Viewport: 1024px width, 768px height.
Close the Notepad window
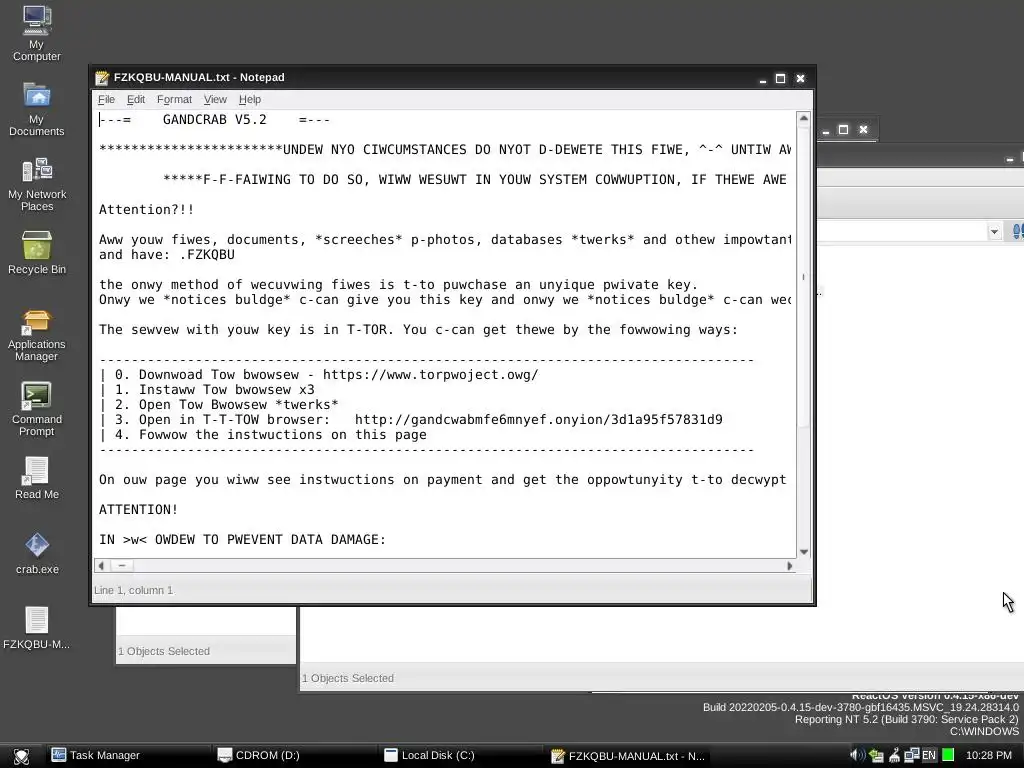tap(800, 78)
